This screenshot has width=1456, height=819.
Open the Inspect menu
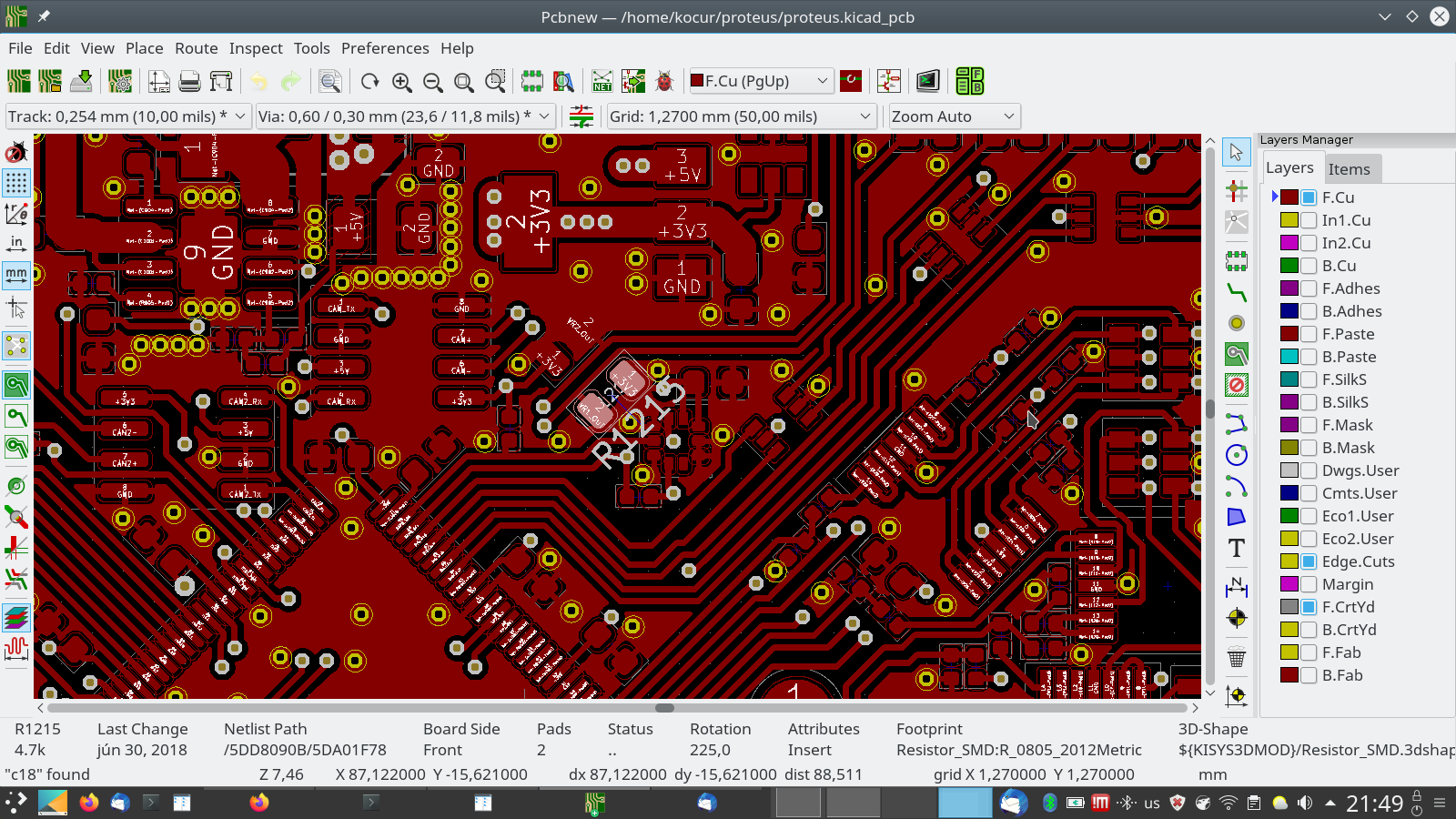256,48
